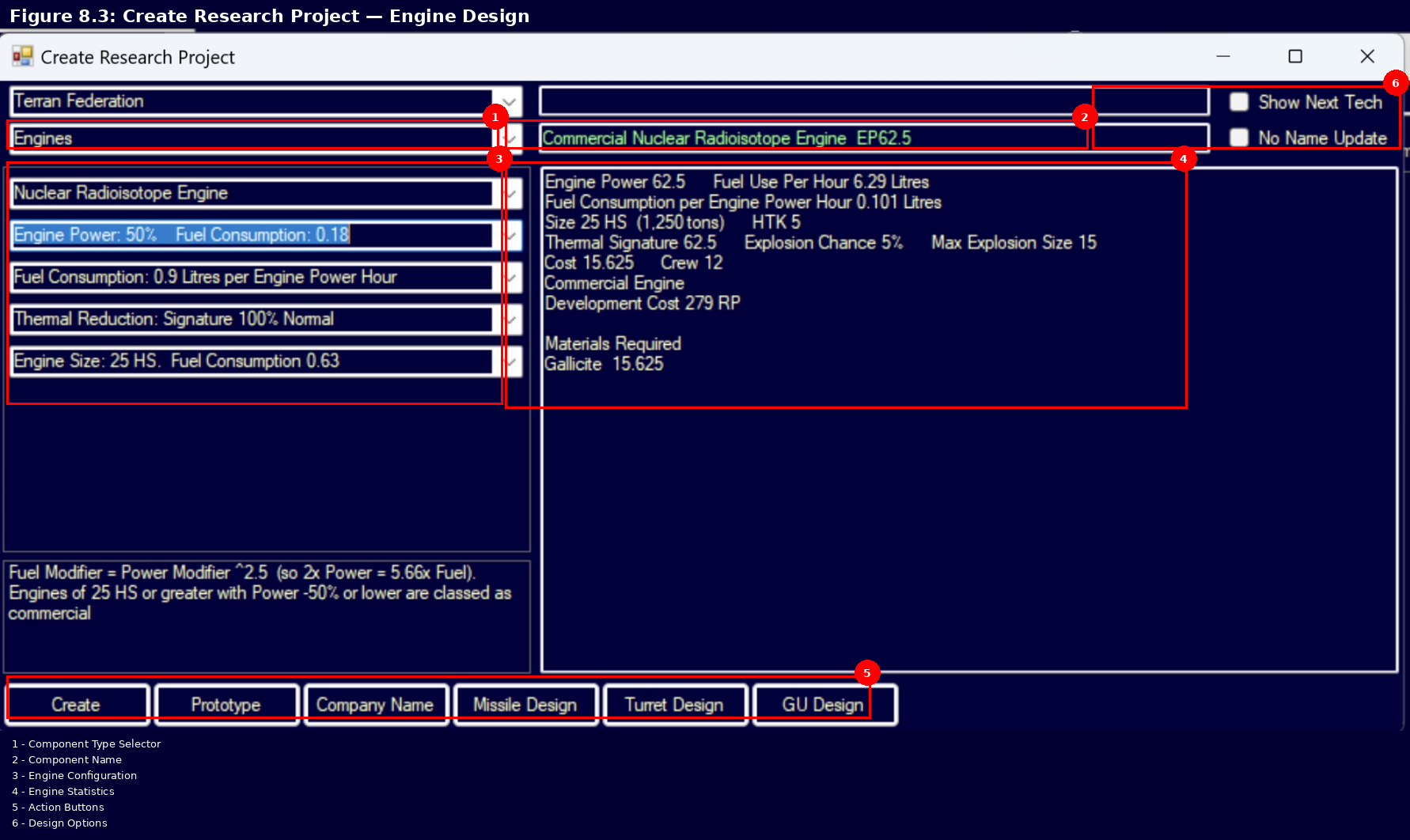Screen dimensions: 1410x840
Task: Click the Create button
Action: (x=77, y=704)
